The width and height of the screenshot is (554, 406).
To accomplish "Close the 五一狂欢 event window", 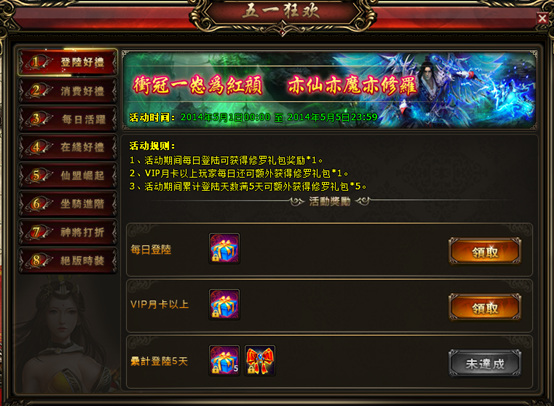I will point(542,18).
